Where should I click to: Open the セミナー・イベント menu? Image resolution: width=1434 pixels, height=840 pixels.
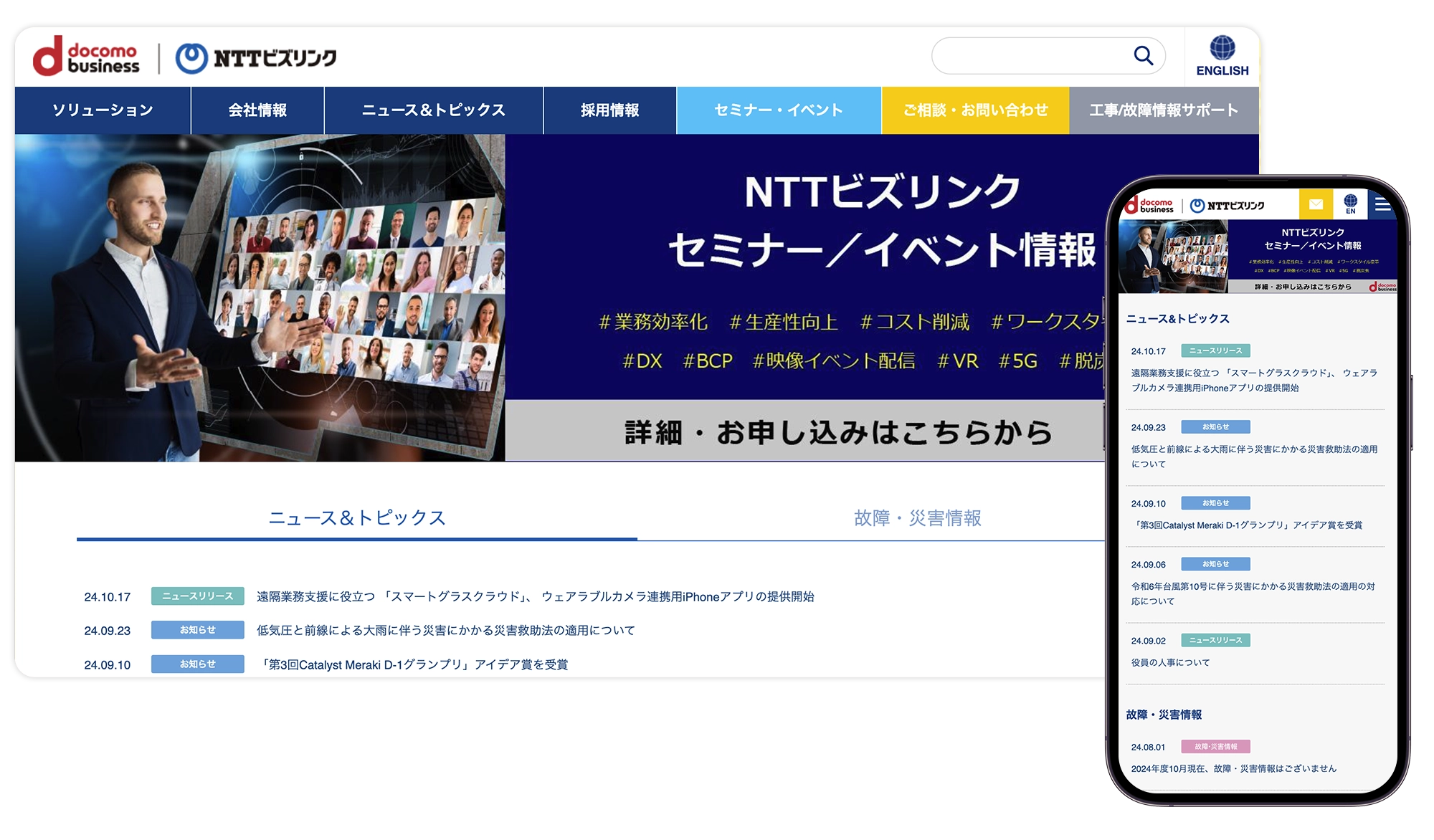(779, 110)
